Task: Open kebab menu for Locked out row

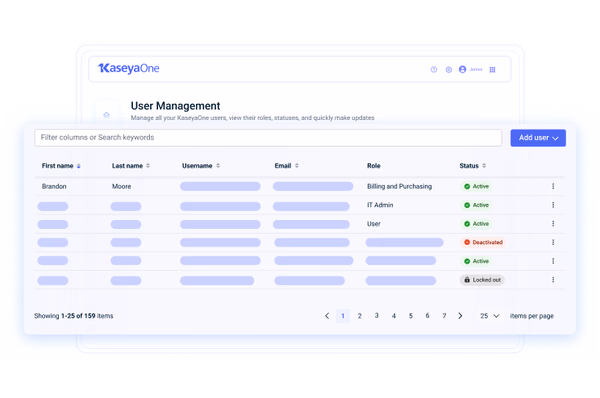Action: [x=553, y=280]
